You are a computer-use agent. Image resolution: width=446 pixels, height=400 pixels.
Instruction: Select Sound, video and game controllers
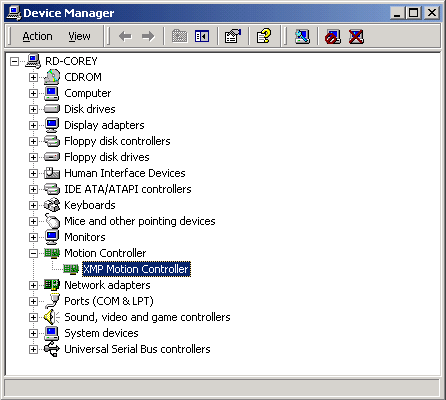pos(147,317)
